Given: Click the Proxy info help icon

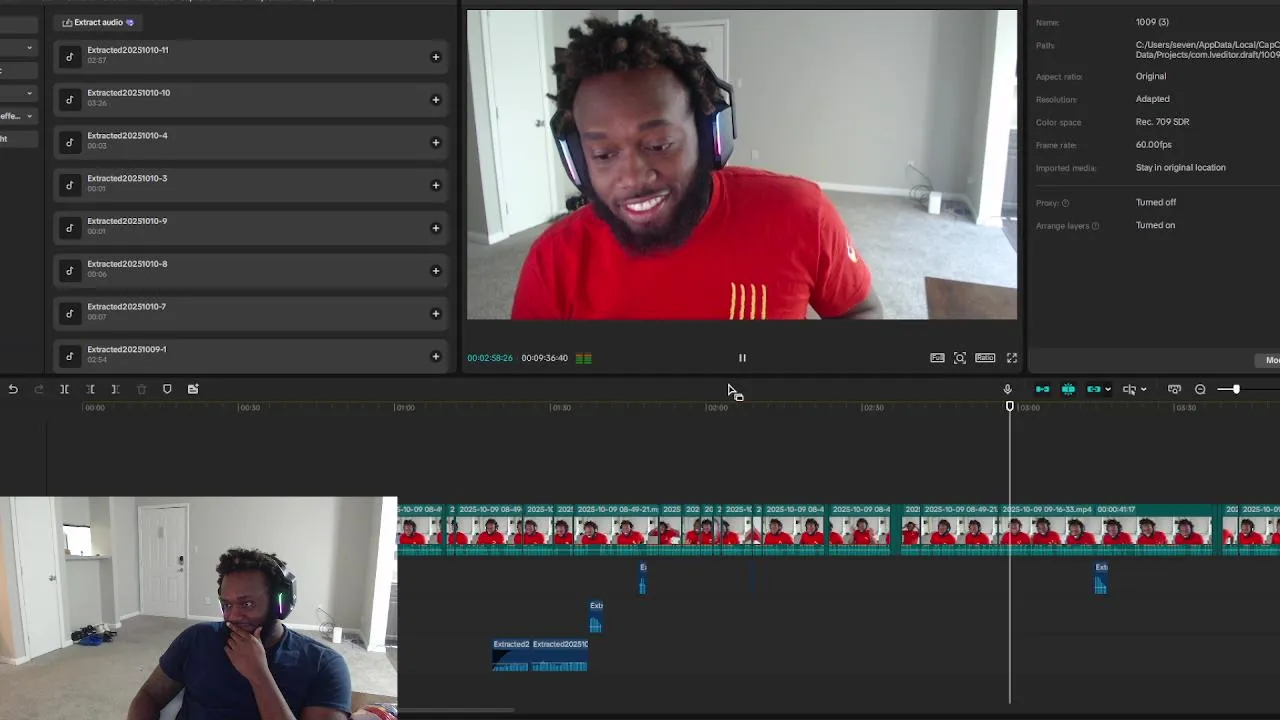Looking at the screenshot, I should point(1065,203).
